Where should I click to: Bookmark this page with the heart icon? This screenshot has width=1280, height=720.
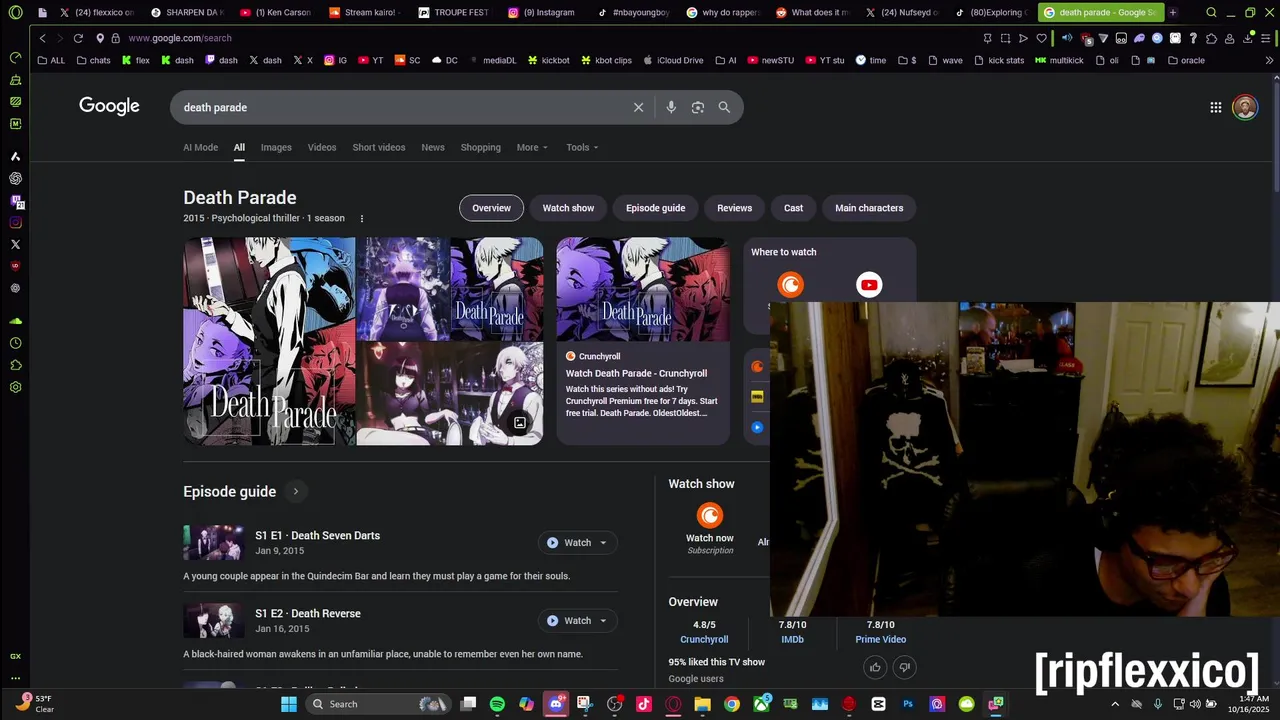click(1041, 38)
